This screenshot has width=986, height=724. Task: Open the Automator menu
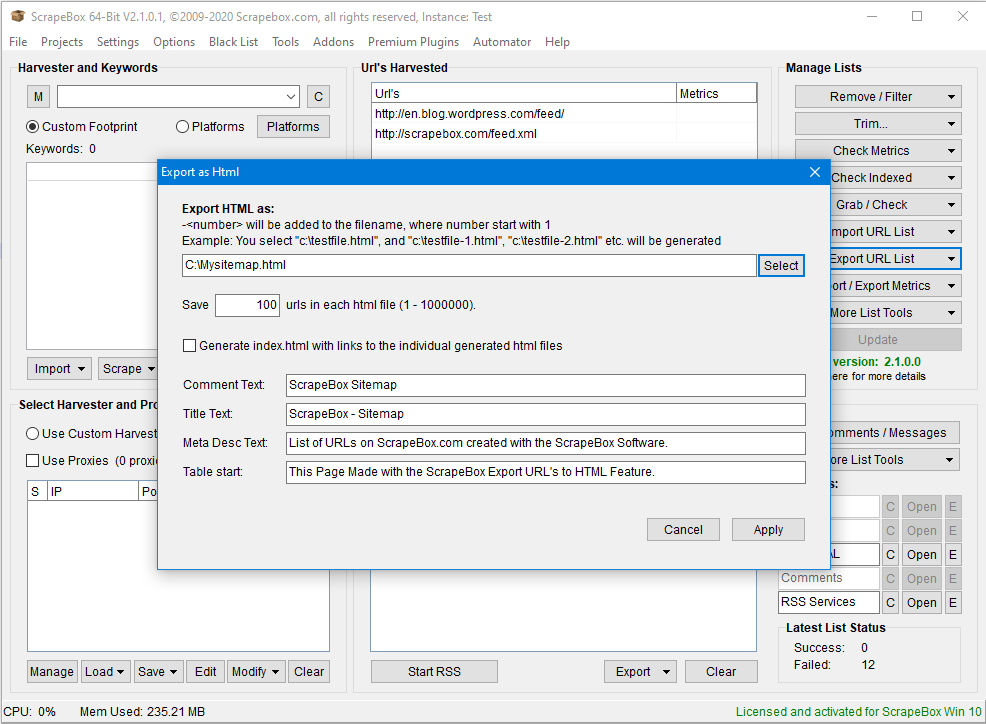[x=502, y=42]
